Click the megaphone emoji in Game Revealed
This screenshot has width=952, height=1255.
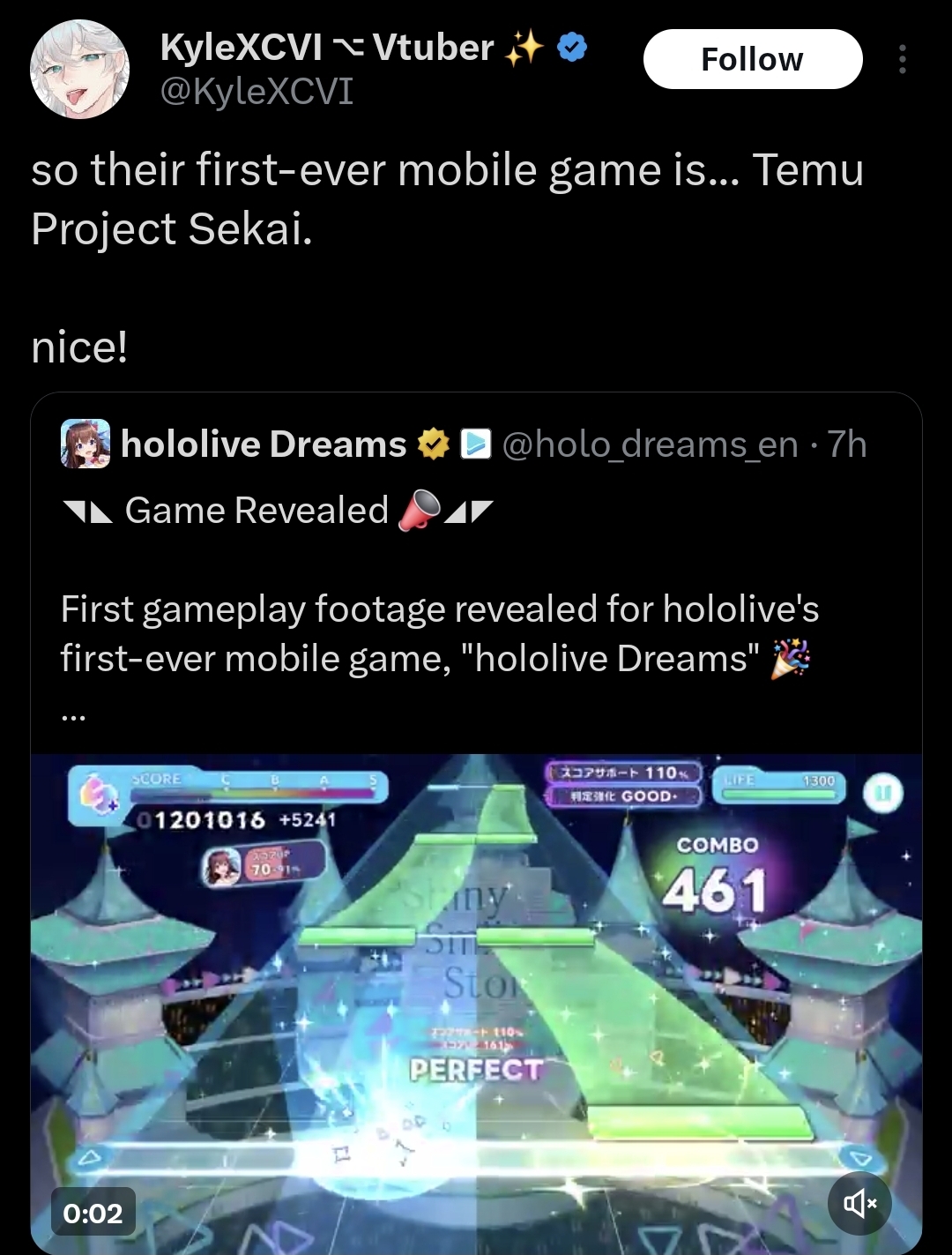[419, 511]
